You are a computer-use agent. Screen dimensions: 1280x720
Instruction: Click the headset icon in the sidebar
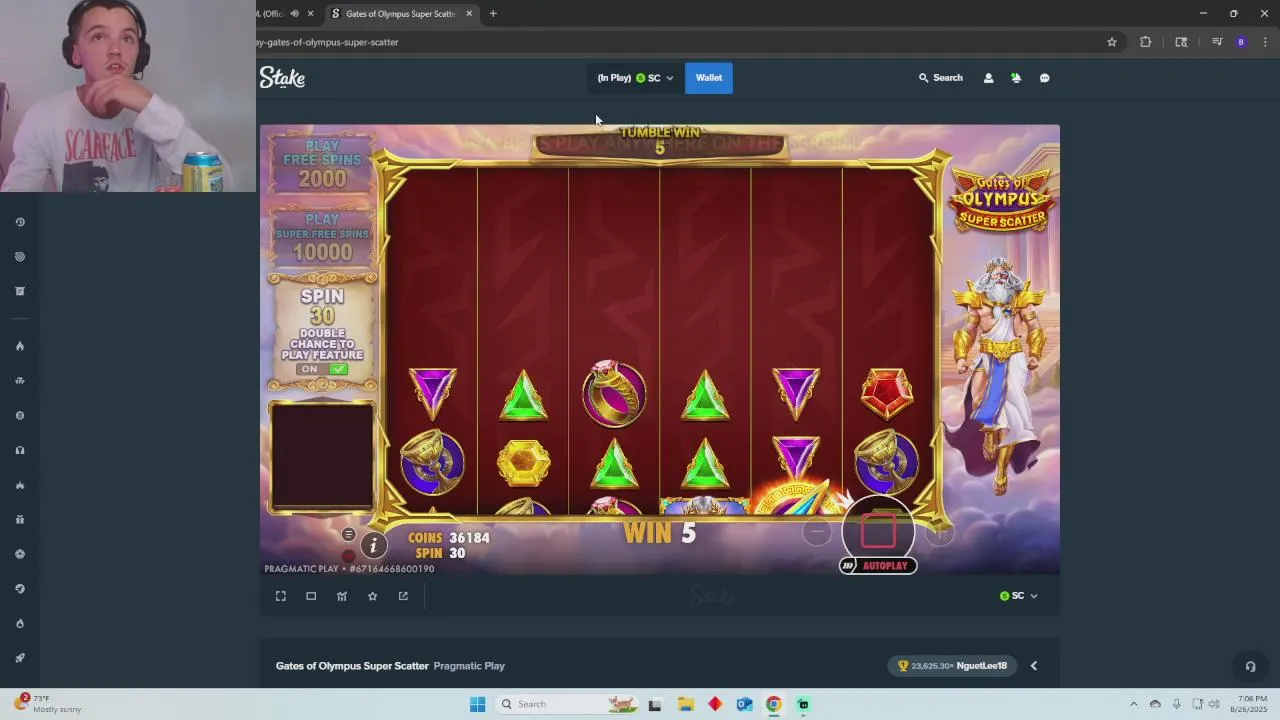20,450
